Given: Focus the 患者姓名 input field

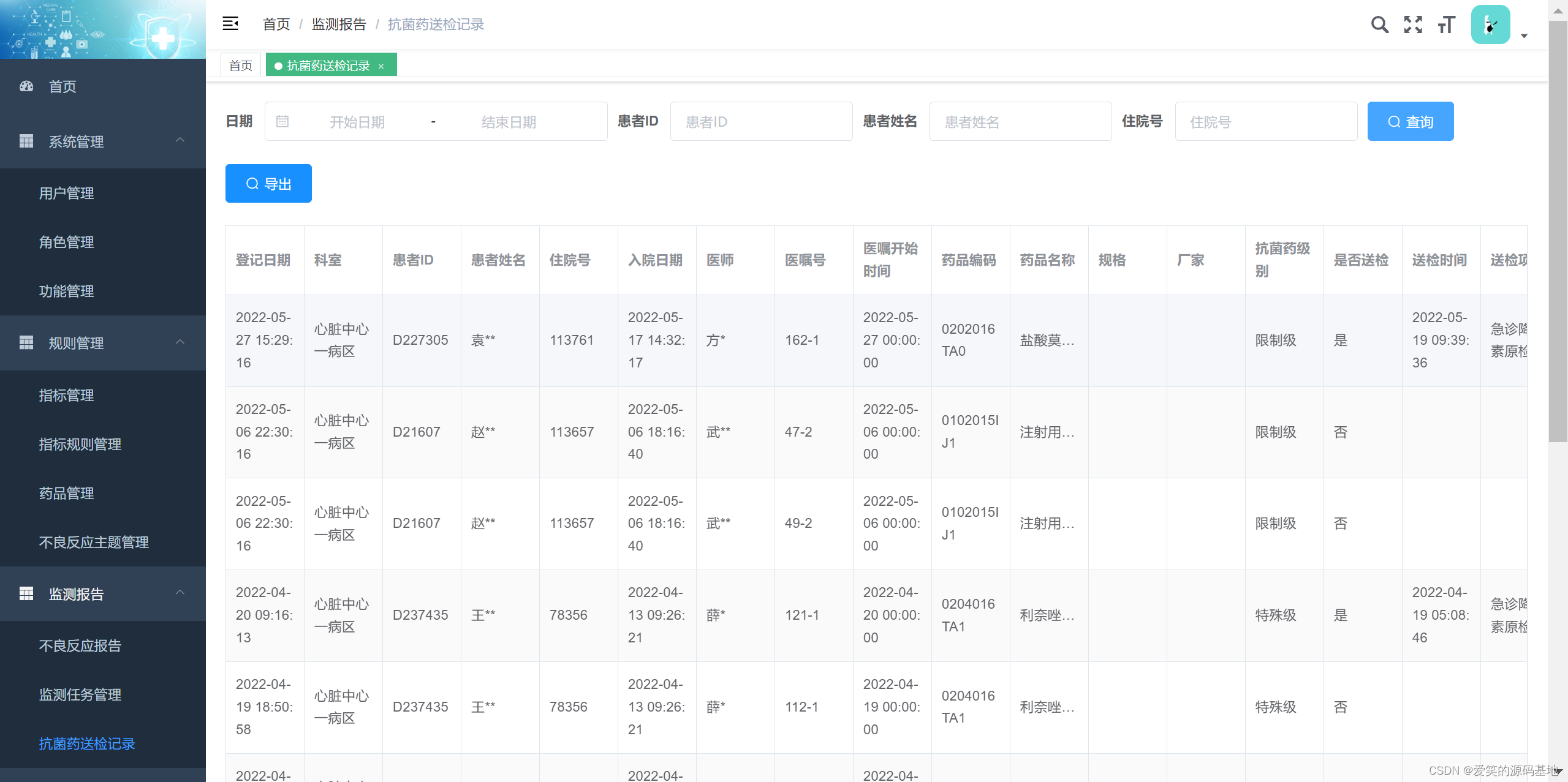Looking at the screenshot, I should click(x=1020, y=121).
